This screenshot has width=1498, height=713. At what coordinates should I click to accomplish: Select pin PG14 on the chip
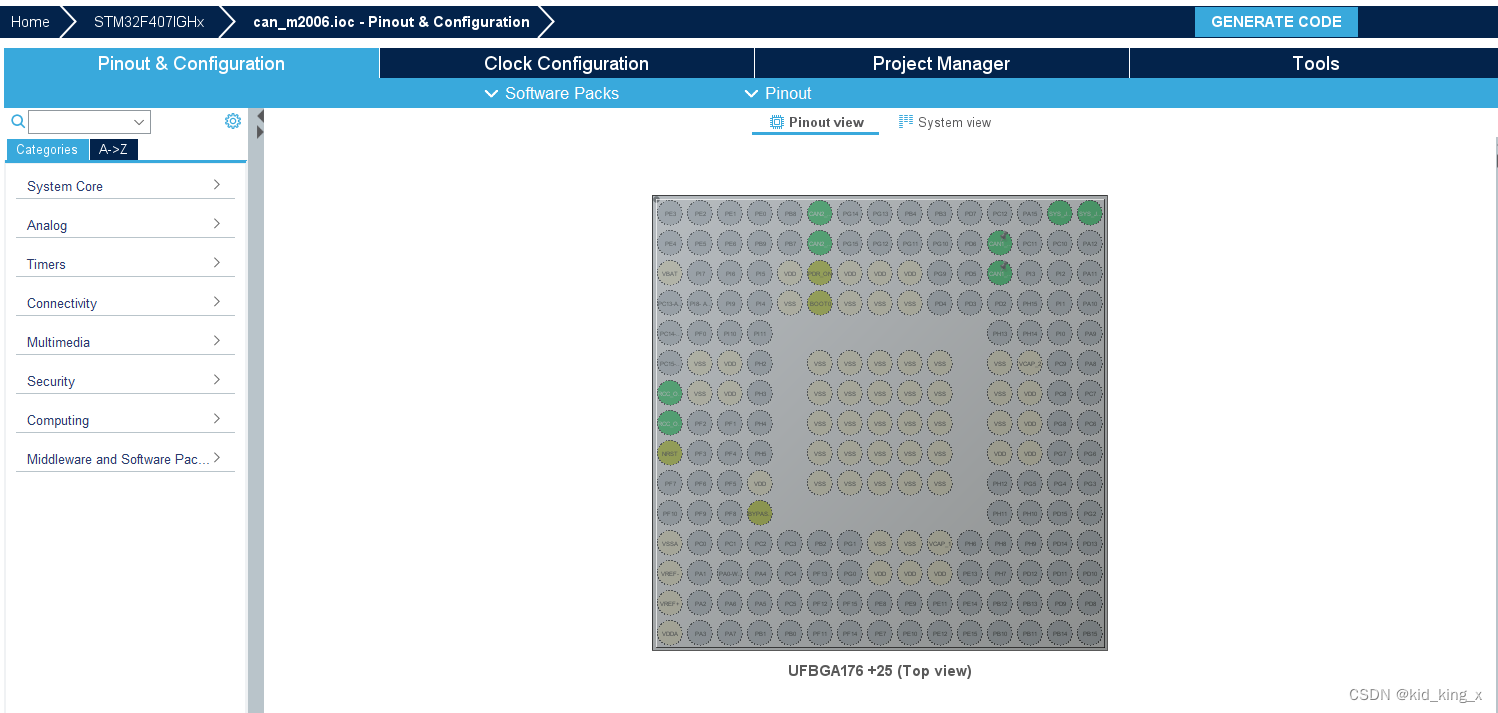click(850, 213)
